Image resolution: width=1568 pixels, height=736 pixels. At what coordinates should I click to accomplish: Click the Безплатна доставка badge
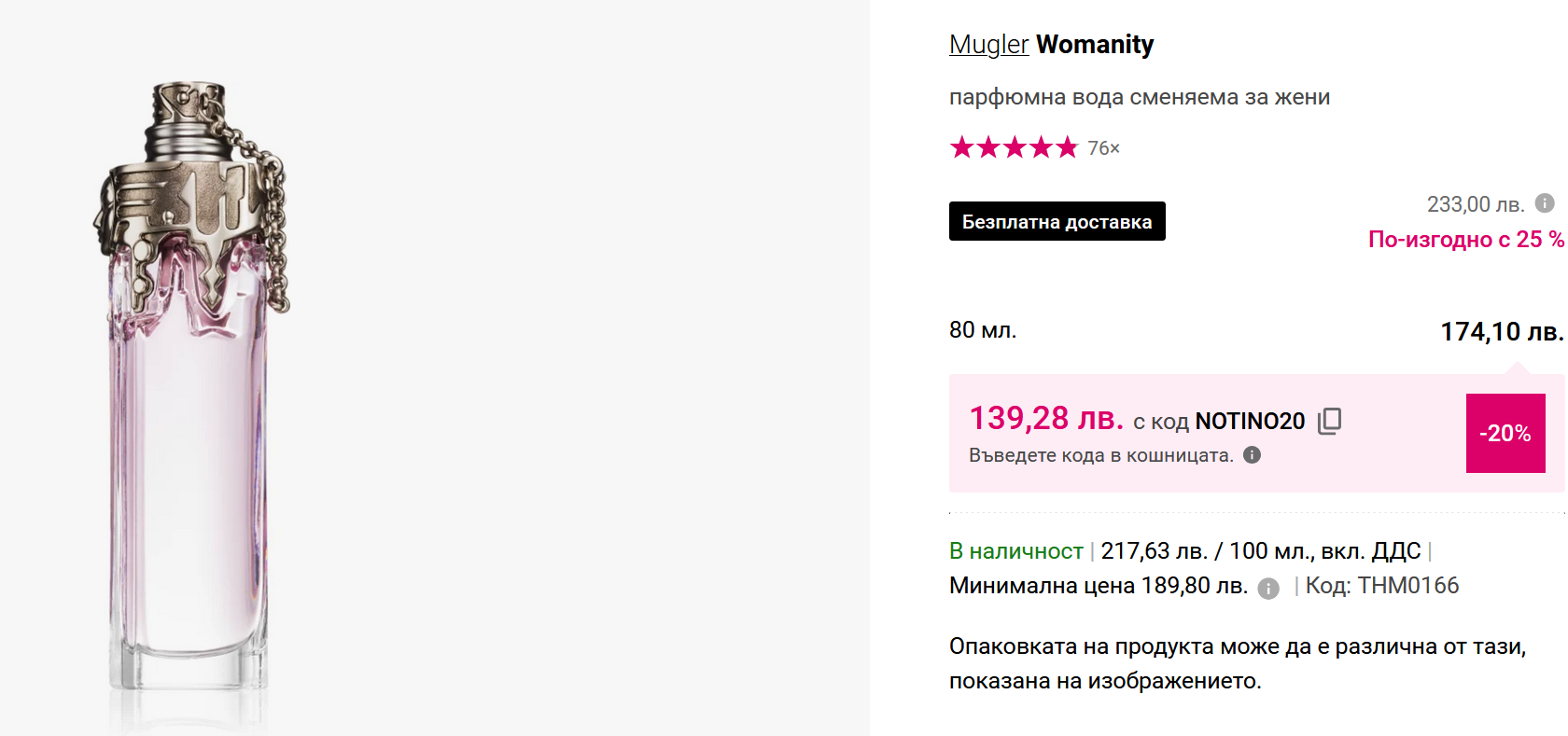(x=1057, y=222)
